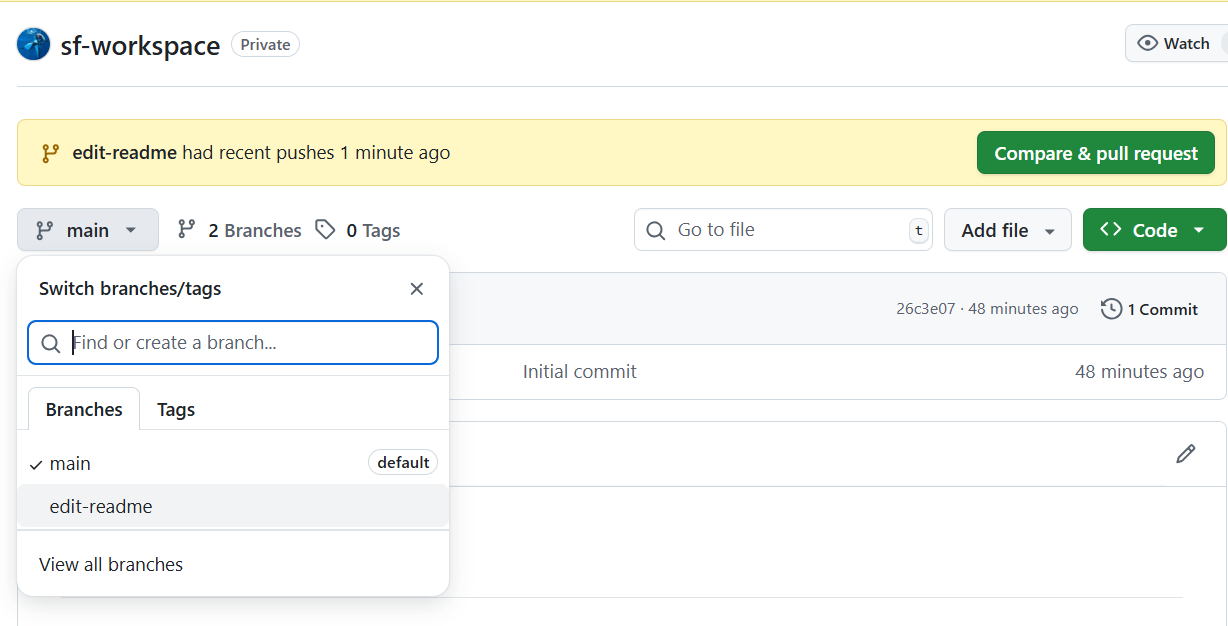This screenshot has height=626, width=1228.
Task: Click the 48 minutes ago timestamp in the file row
Action: tap(1139, 372)
